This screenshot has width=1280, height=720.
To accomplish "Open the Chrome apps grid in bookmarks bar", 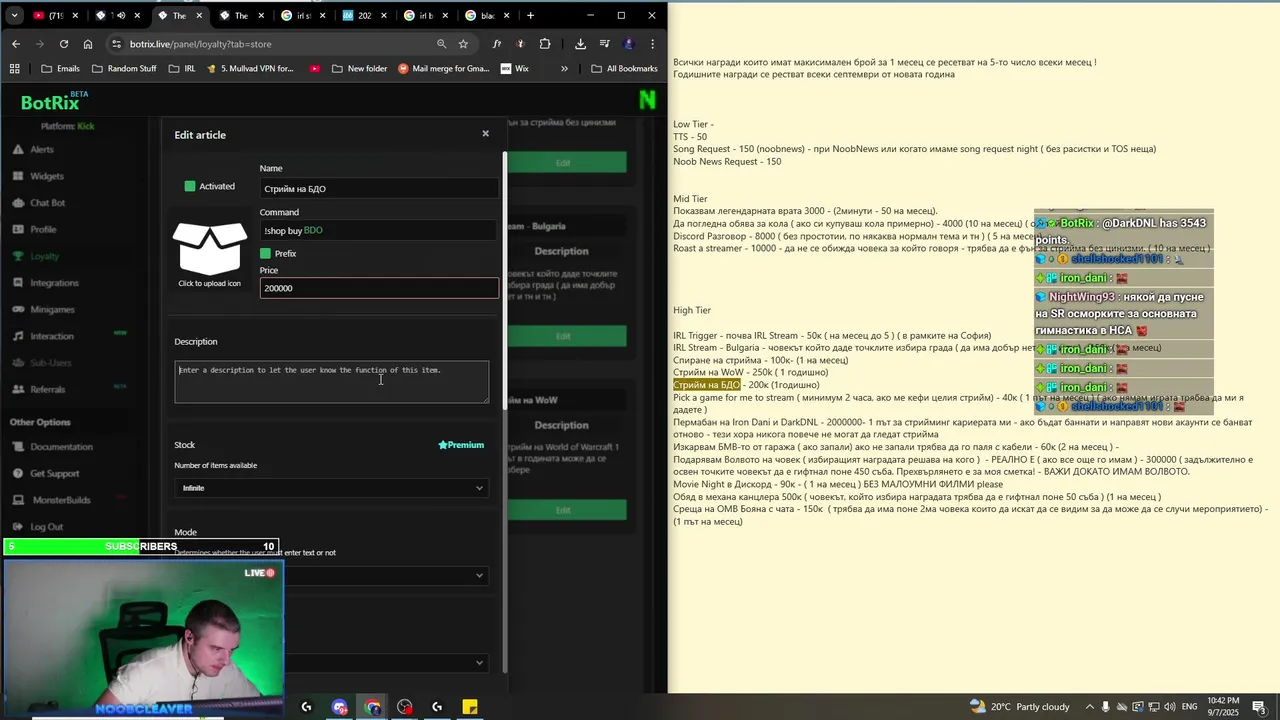I will click(x=14, y=69).
